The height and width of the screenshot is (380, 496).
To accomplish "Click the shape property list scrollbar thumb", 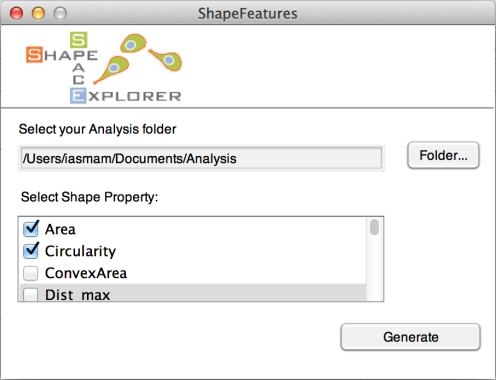I will click(374, 227).
